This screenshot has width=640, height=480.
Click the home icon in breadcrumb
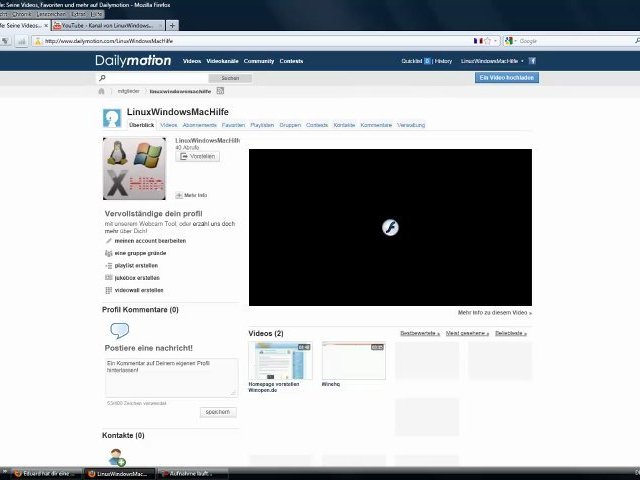102,91
